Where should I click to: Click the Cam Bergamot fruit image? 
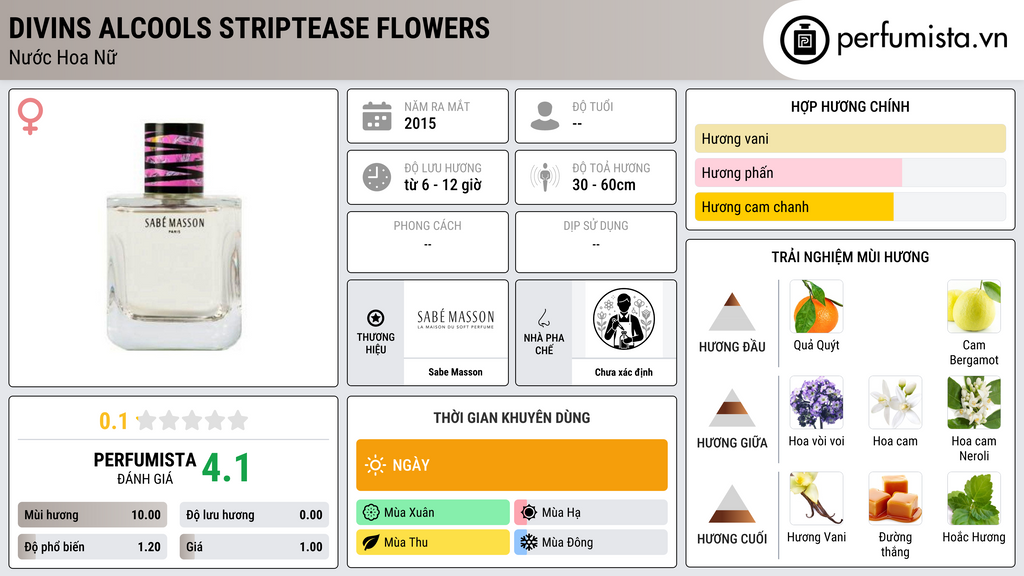point(974,307)
